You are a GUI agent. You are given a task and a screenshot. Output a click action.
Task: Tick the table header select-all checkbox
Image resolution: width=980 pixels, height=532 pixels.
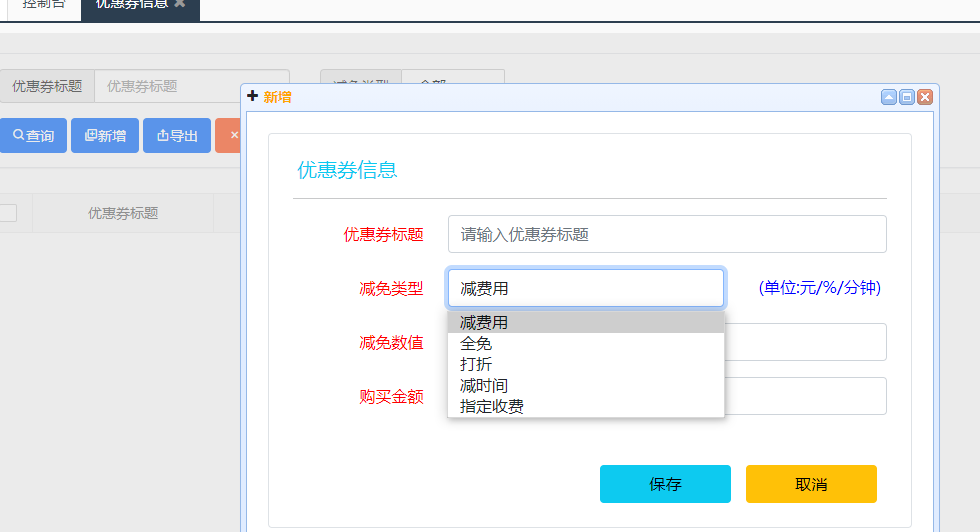pyautogui.click(x=8, y=213)
